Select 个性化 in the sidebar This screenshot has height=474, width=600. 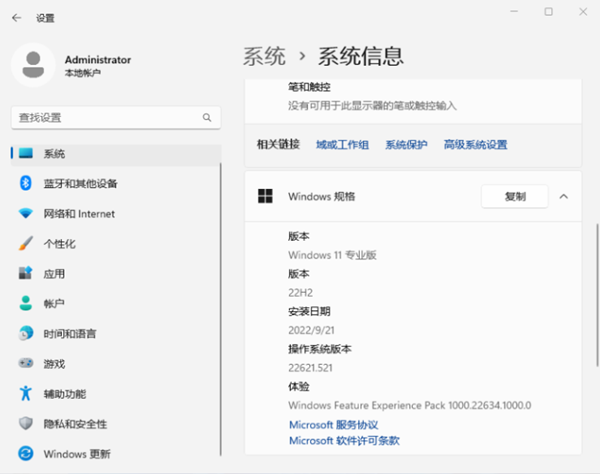click(x=116, y=244)
